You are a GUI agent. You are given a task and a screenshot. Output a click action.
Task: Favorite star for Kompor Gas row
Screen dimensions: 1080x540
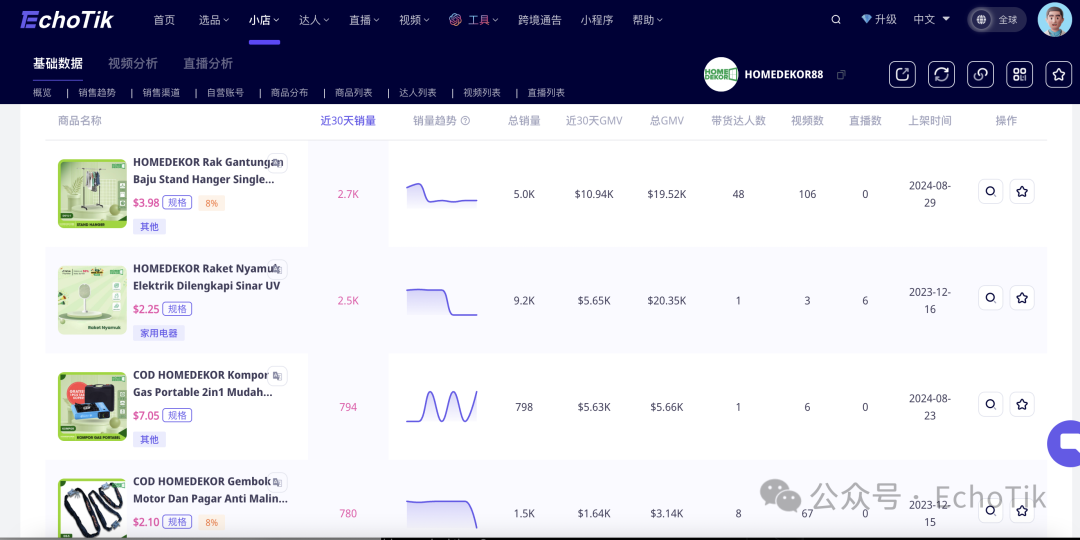point(1022,404)
